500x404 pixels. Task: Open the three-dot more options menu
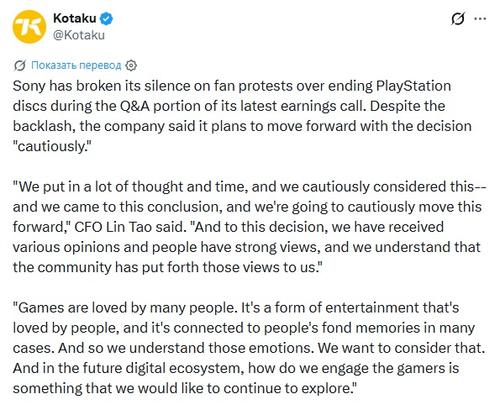coord(480,19)
